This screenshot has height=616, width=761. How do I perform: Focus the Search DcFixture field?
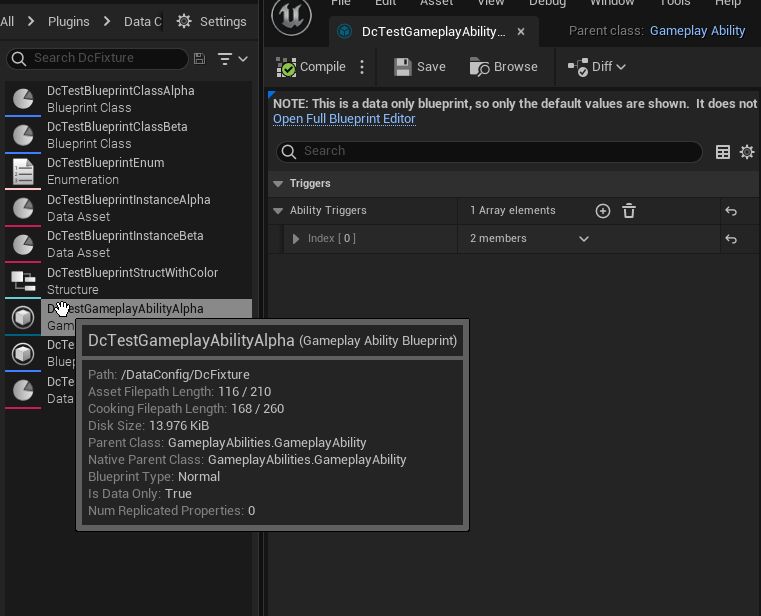97,58
